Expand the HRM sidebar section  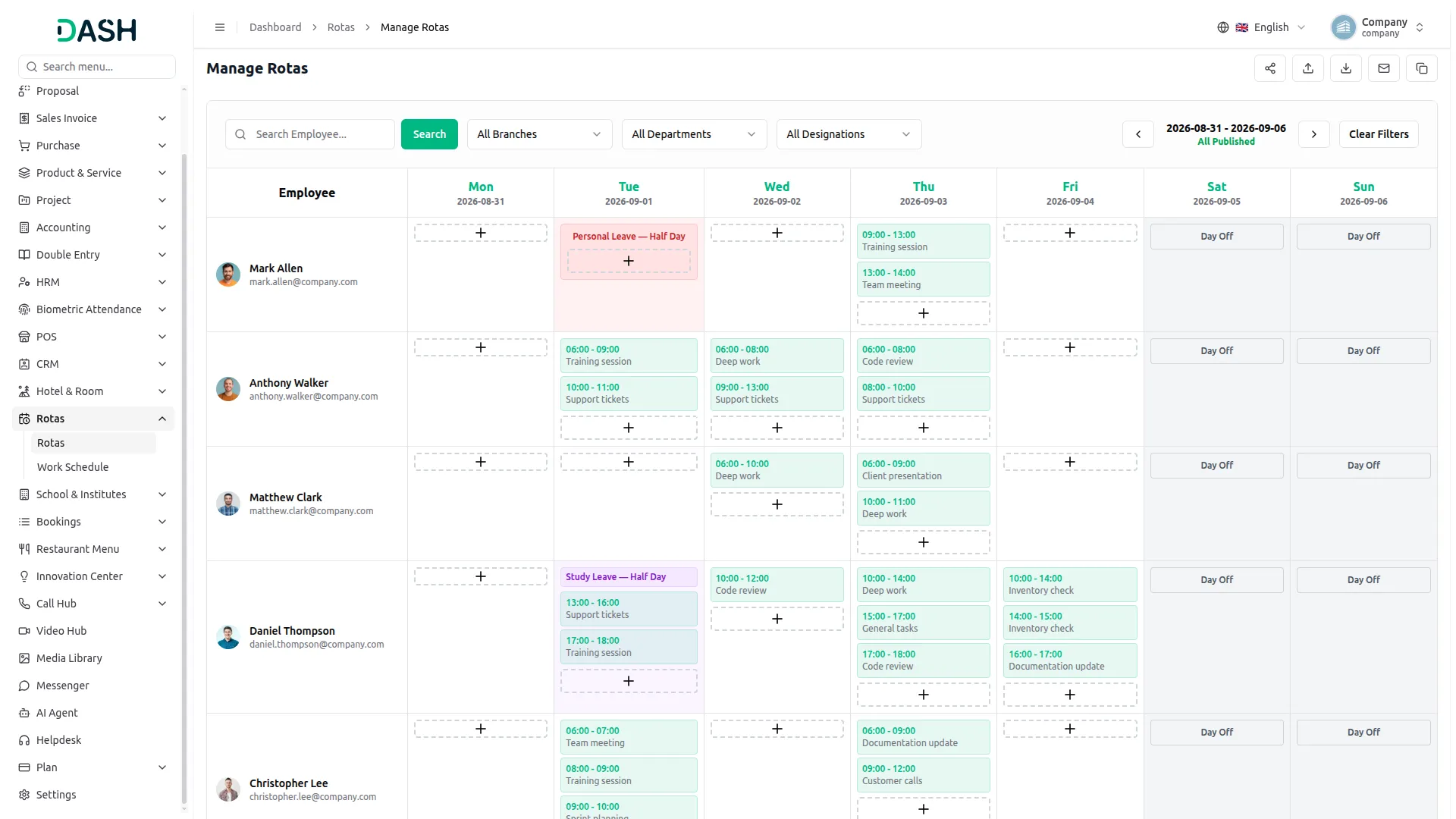click(x=93, y=282)
